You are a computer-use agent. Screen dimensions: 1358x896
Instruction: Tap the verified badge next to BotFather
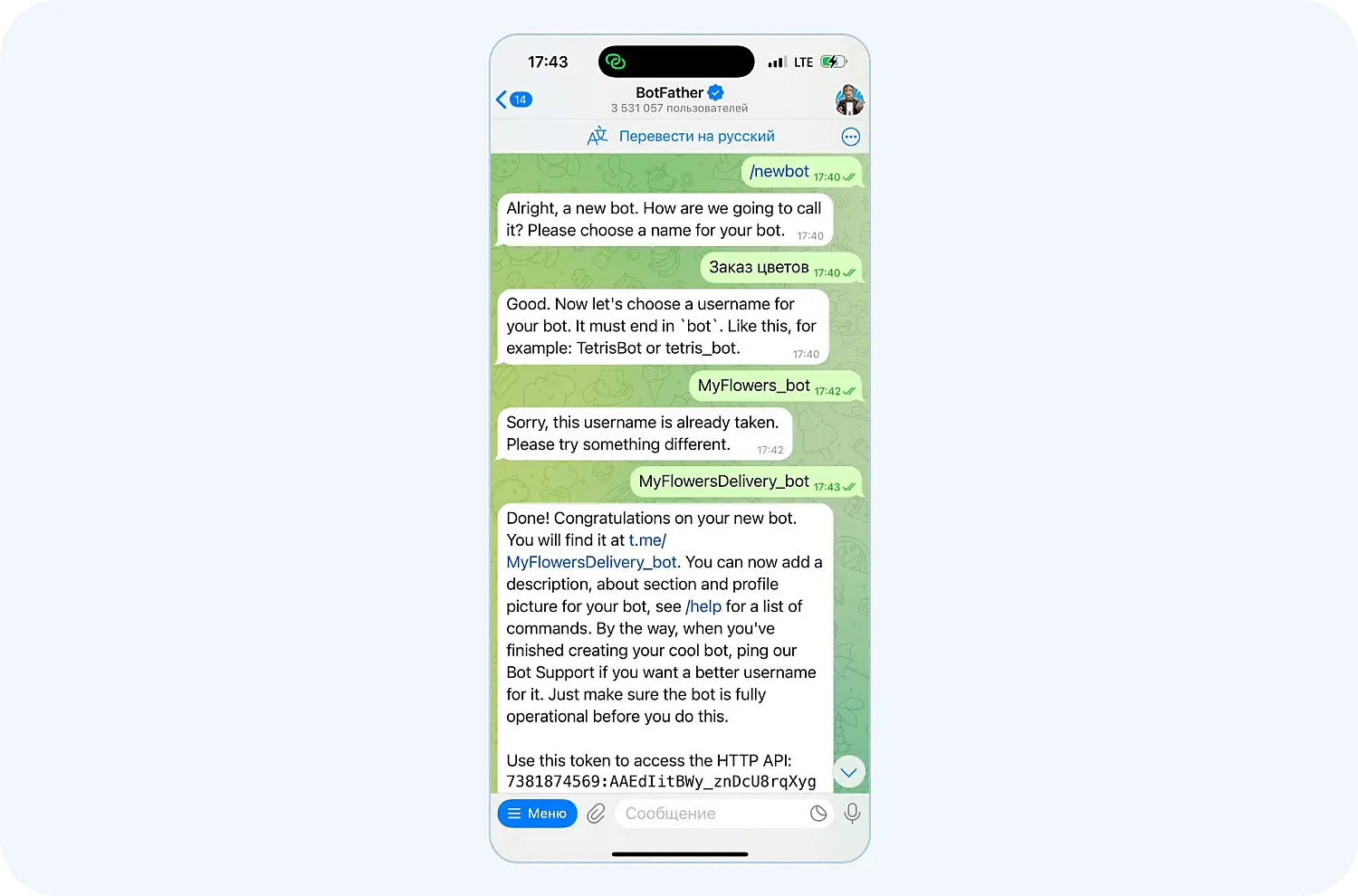click(x=715, y=92)
